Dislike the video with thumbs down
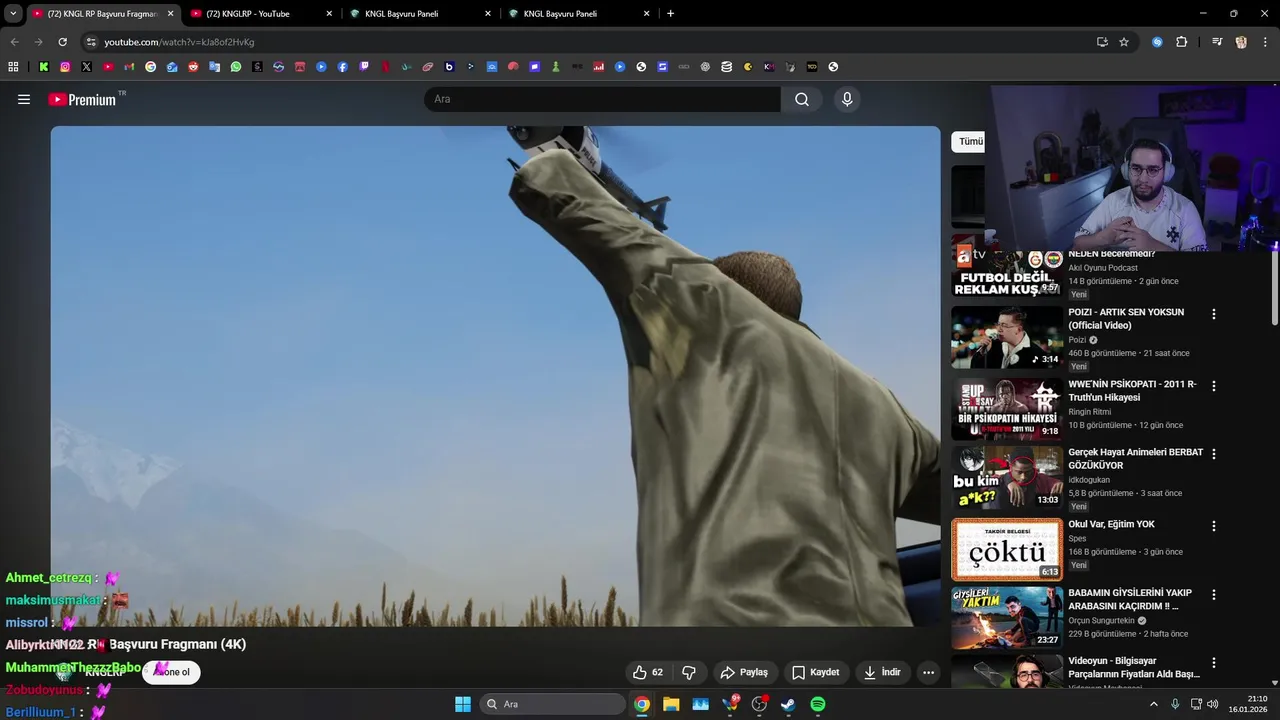This screenshot has height=720, width=1280. 688,672
